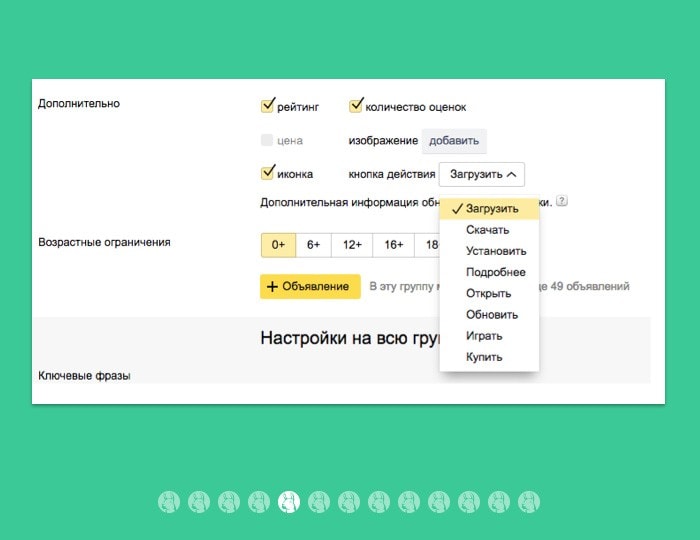This screenshot has height=540, width=700.
Task: Click the Дополнительно label
Action: (79, 104)
